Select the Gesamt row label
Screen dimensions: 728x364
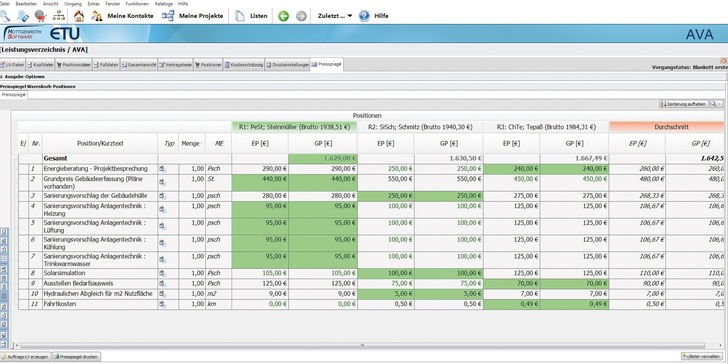pyautogui.click(x=55, y=158)
